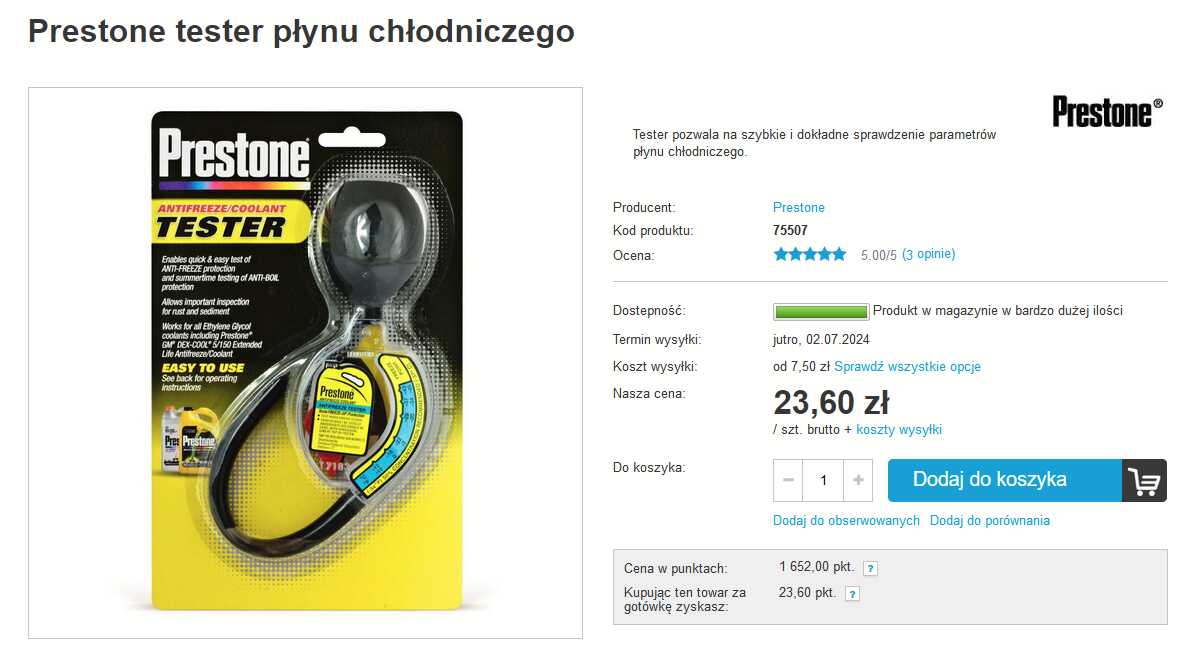Enlarge the Prestone tester product image
1199x657 pixels.
tap(306, 363)
